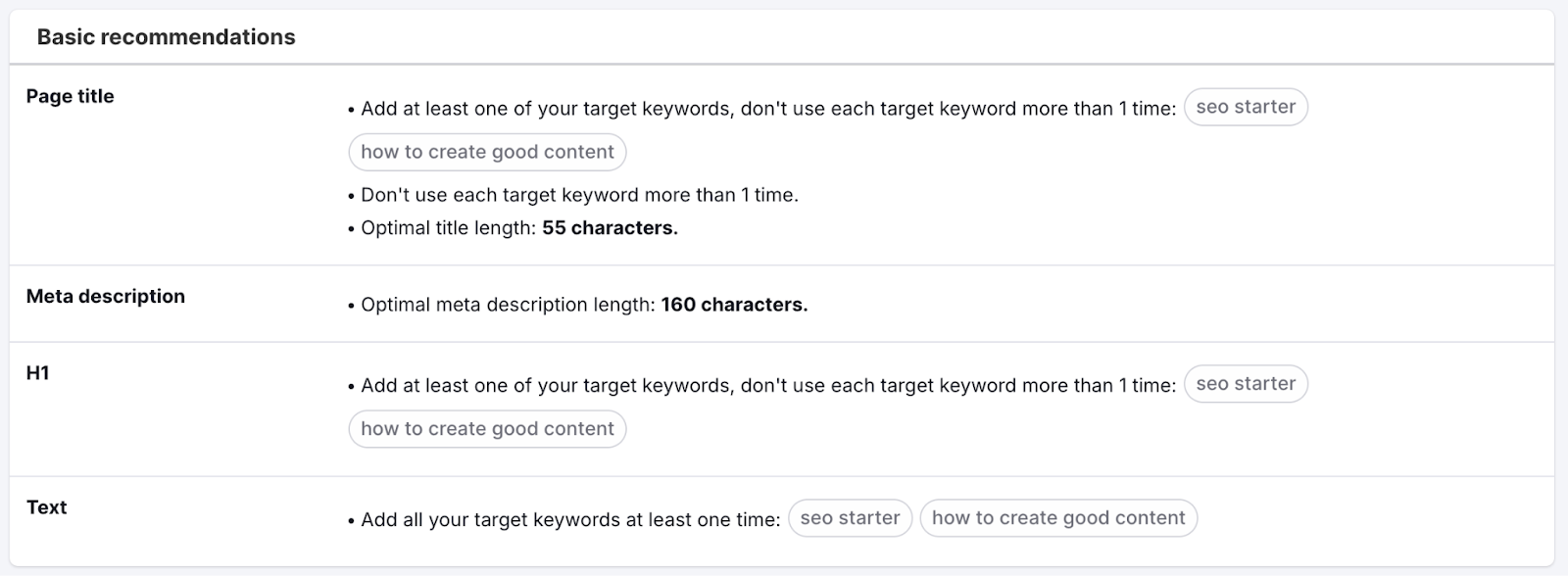The image size is (1568, 576).
Task: Click the first recommendation bullet under Page title
Action: [764, 108]
